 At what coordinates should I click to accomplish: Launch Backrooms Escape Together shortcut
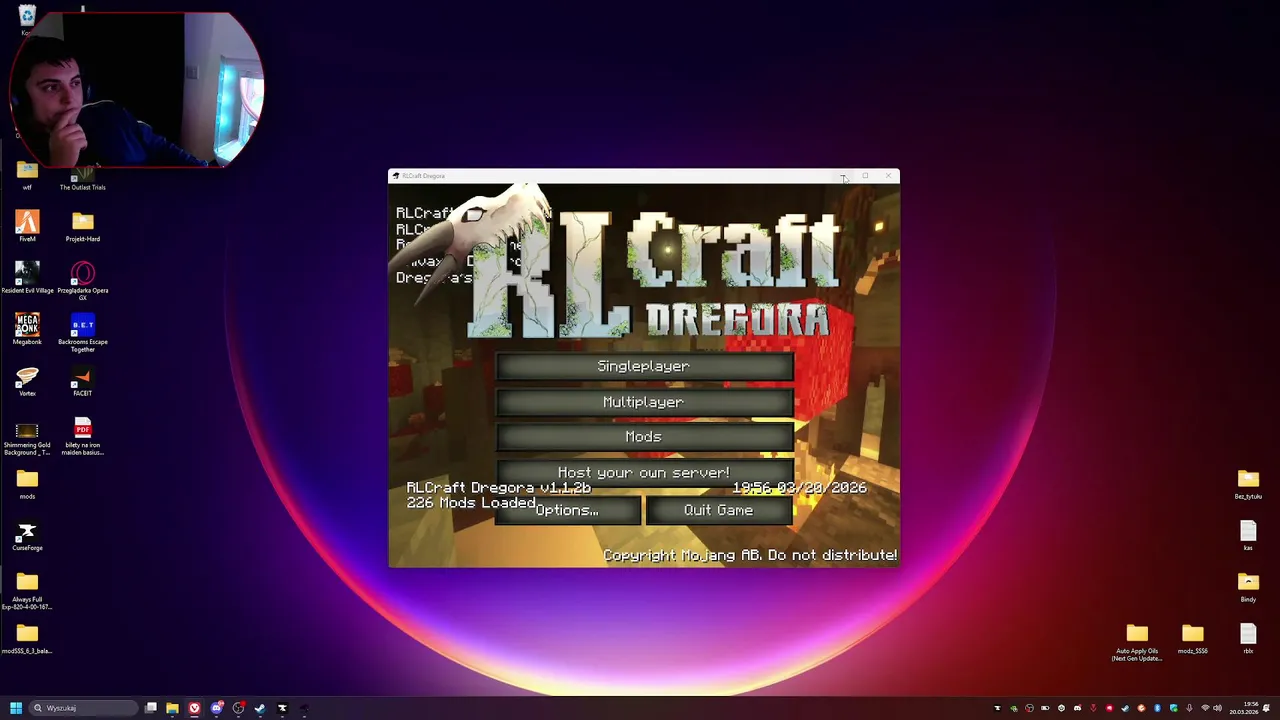tap(82, 331)
